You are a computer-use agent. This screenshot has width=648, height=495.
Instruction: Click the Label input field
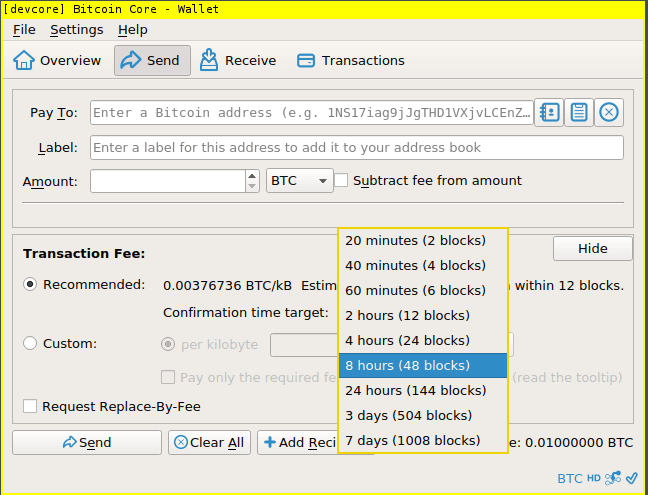point(356,148)
